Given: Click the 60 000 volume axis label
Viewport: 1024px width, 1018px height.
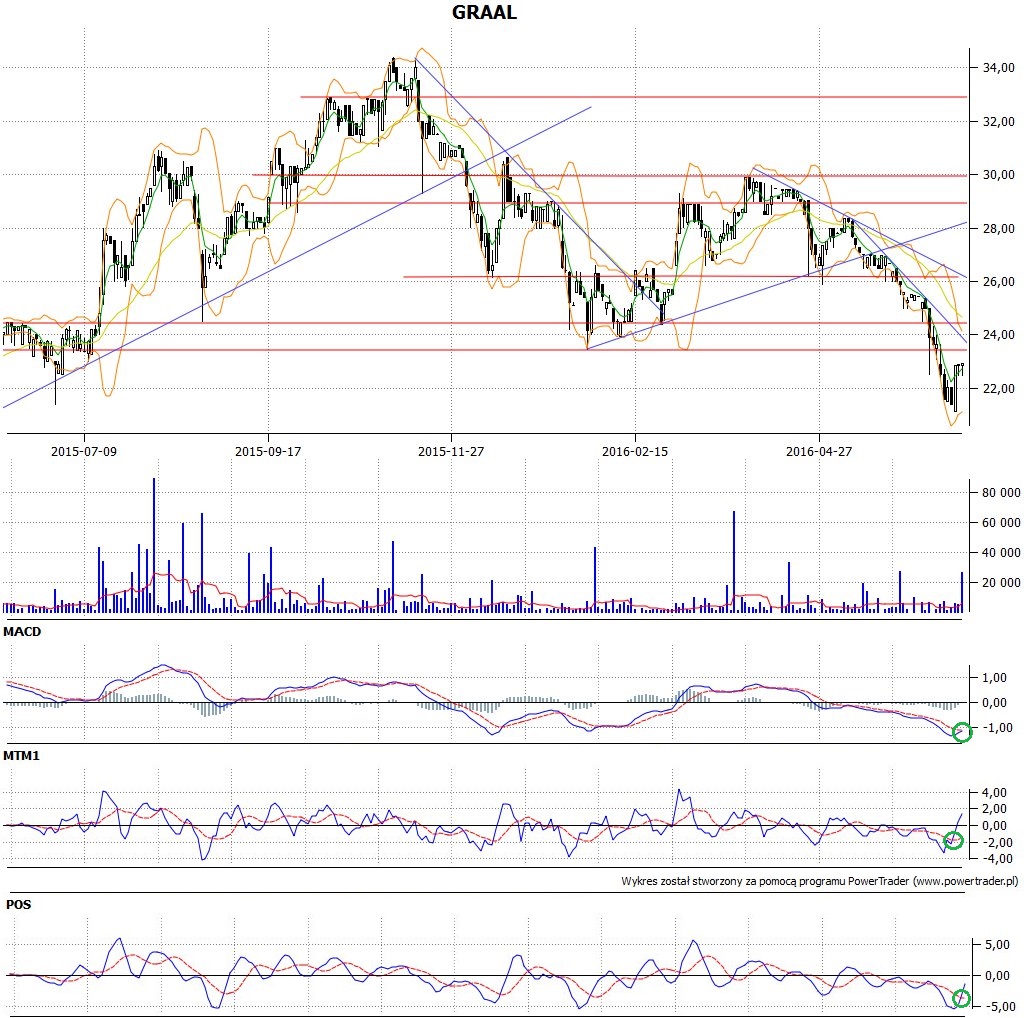Looking at the screenshot, I should (x=1000, y=522).
